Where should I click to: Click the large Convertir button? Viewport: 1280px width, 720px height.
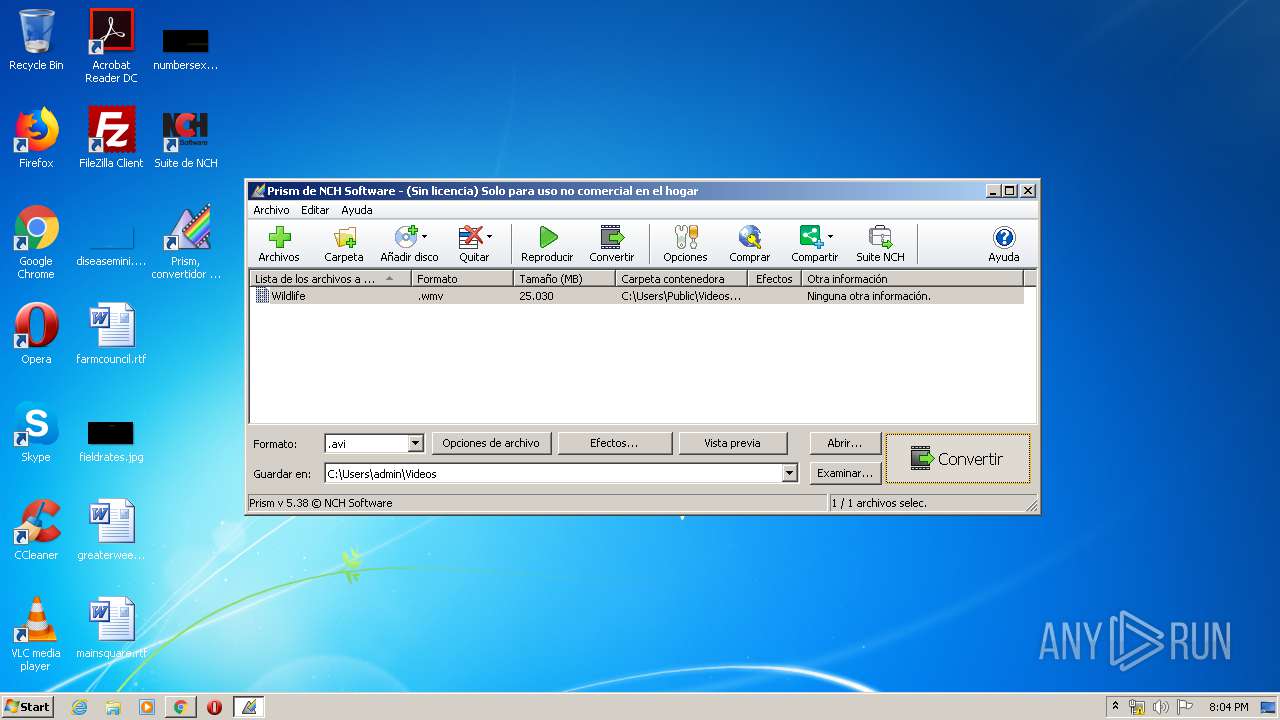(x=957, y=458)
